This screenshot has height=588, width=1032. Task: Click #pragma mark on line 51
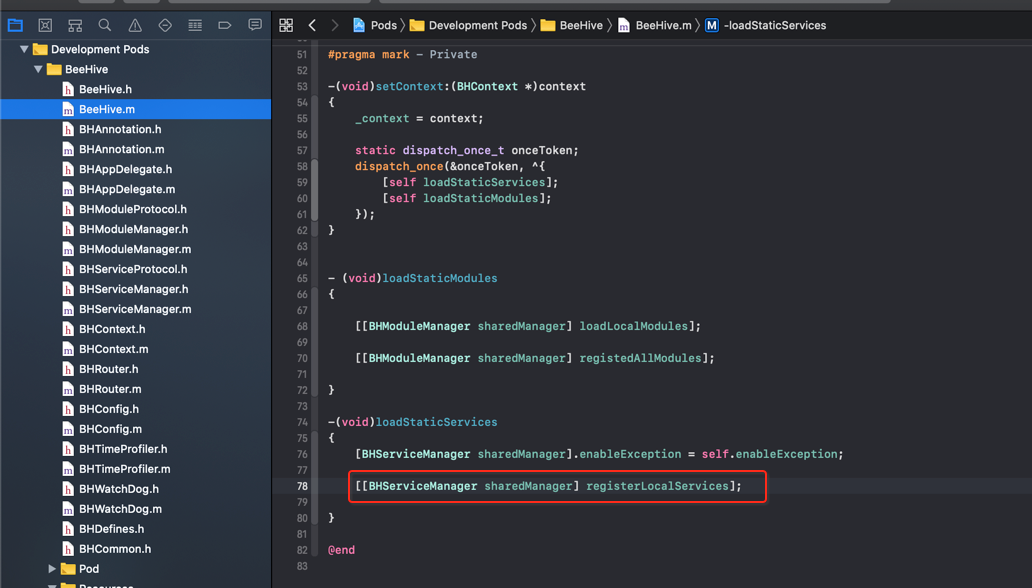coord(369,55)
